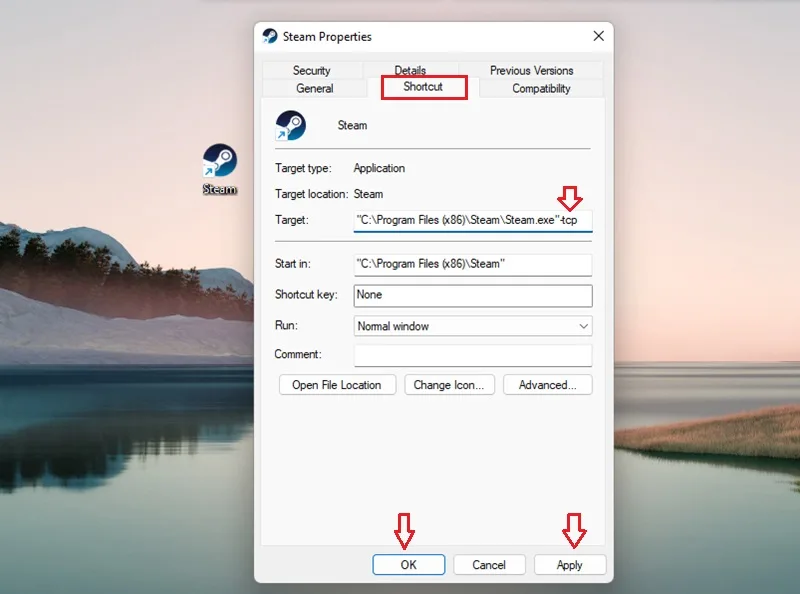
Task: Go to the Previous Versions tab
Action: pyautogui.click(x=531, y=70)
